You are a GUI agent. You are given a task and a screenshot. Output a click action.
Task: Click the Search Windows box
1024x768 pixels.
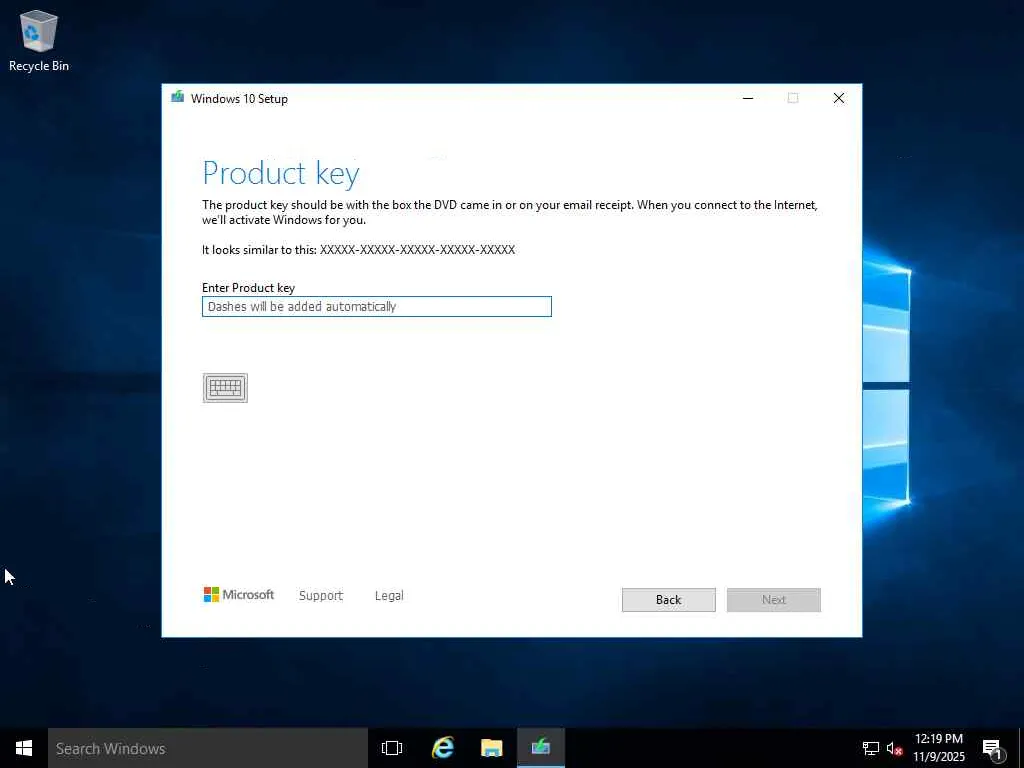click(x=208, y=748)
